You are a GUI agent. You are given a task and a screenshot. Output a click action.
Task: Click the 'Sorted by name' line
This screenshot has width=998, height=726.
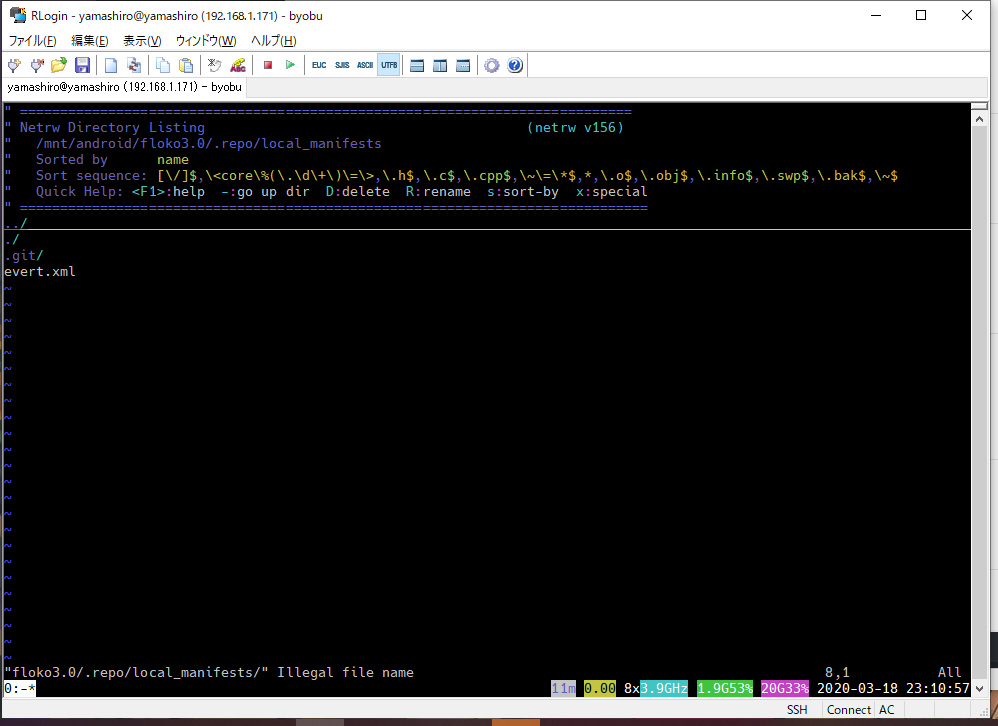coord(112,159)
